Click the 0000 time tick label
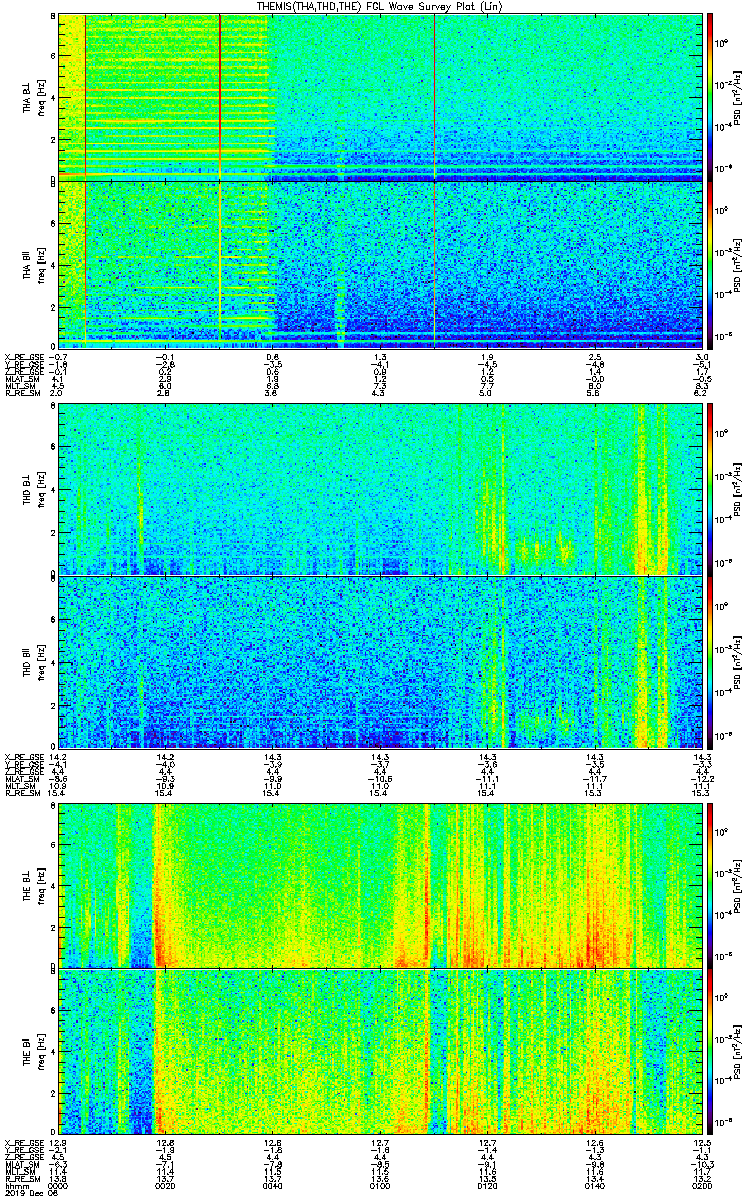 (x=59, y=1187)
